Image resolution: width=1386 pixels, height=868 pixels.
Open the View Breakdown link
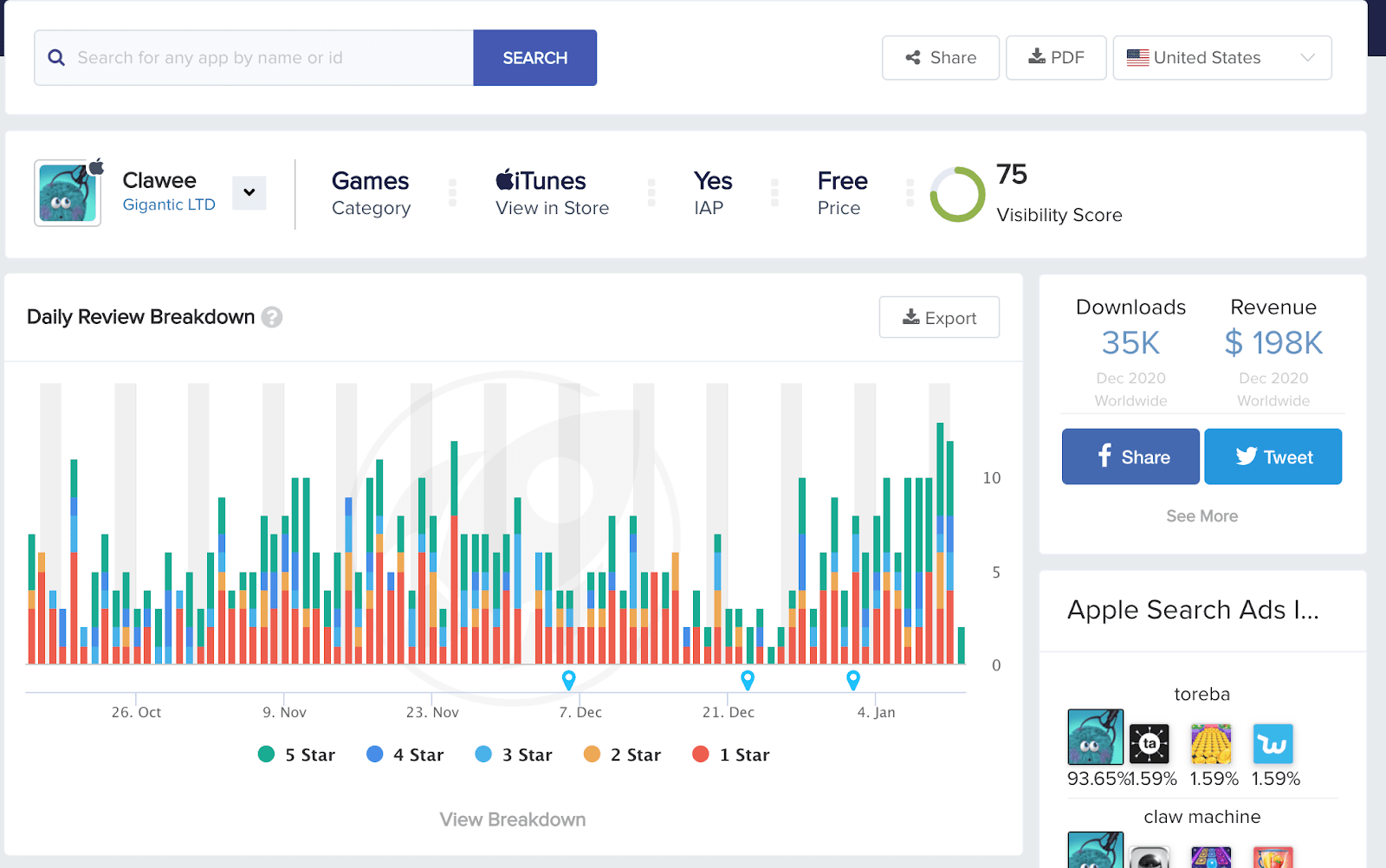[x=513, y=819]
